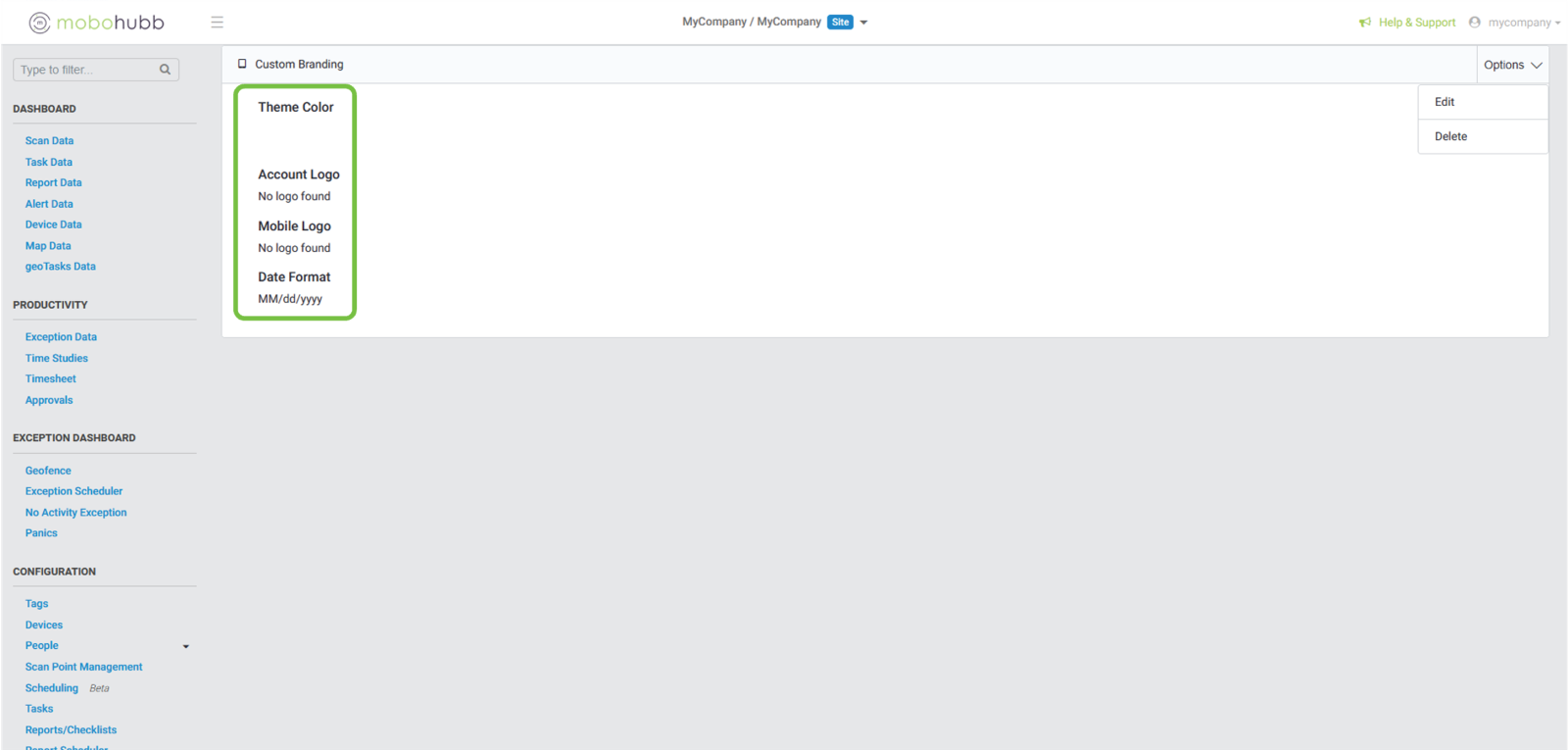The image size is (1568, 750).
Task: Click the mobohubb logo icon
Action: (39, 23)
